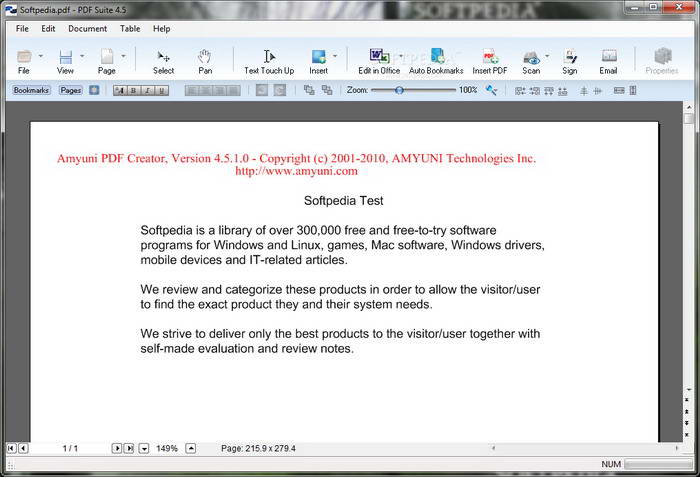Click the horizontal scrollbar right arrow
The image size is (700, 477).
(x=677, y=448)
